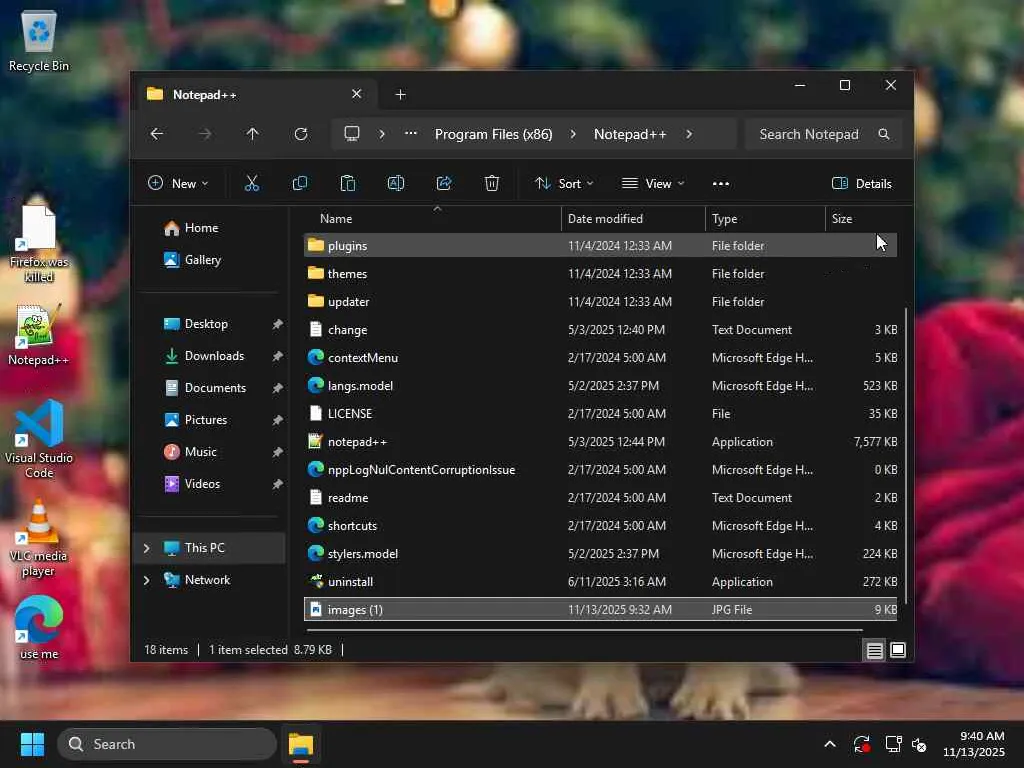Select the VLC media player shortcut

(38, 537)
